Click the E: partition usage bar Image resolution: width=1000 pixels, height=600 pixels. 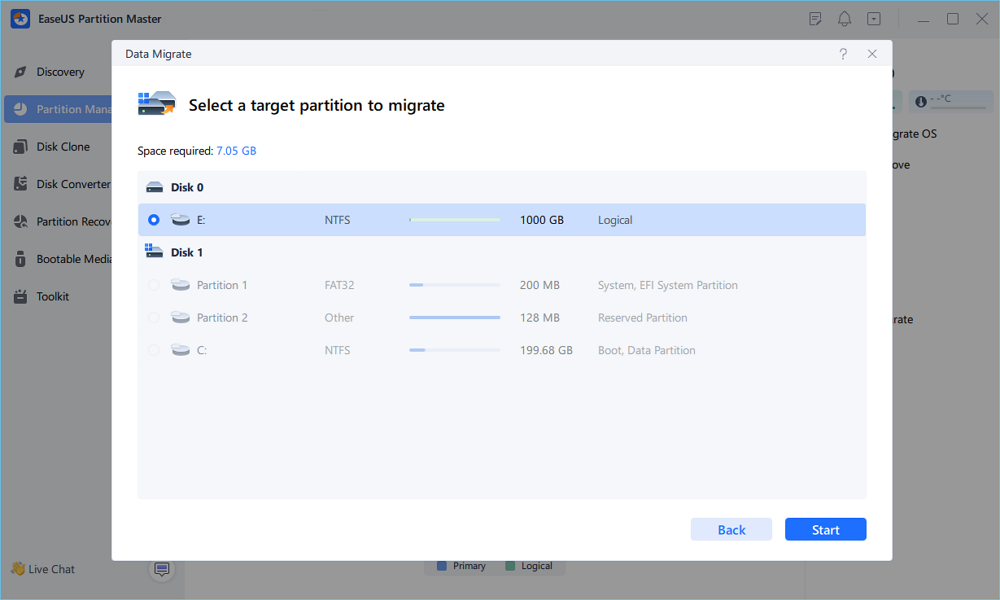455,220
